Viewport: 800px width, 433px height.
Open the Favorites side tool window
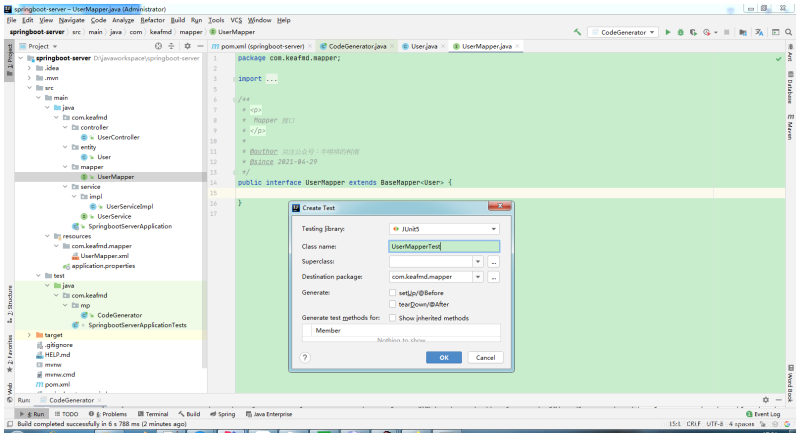(x=10, y=353)
